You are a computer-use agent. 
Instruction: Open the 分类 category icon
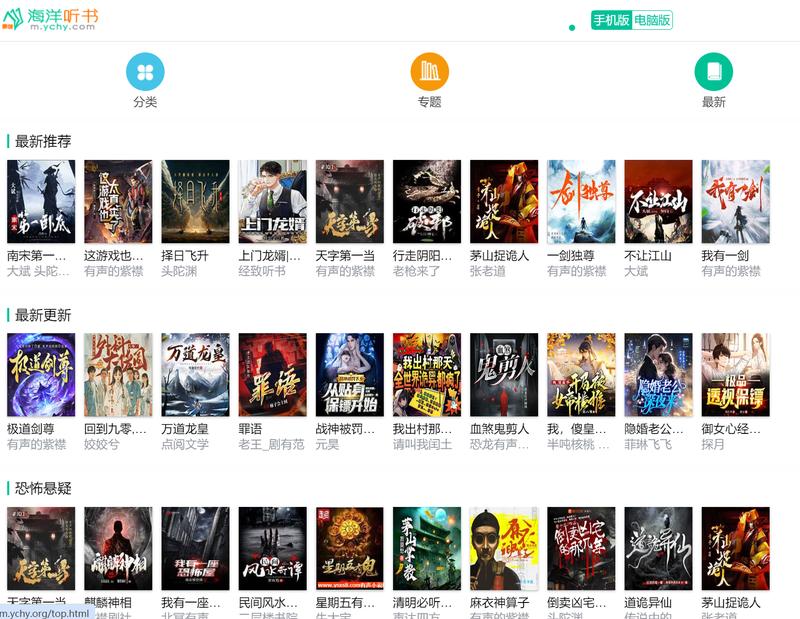(145, 71)
